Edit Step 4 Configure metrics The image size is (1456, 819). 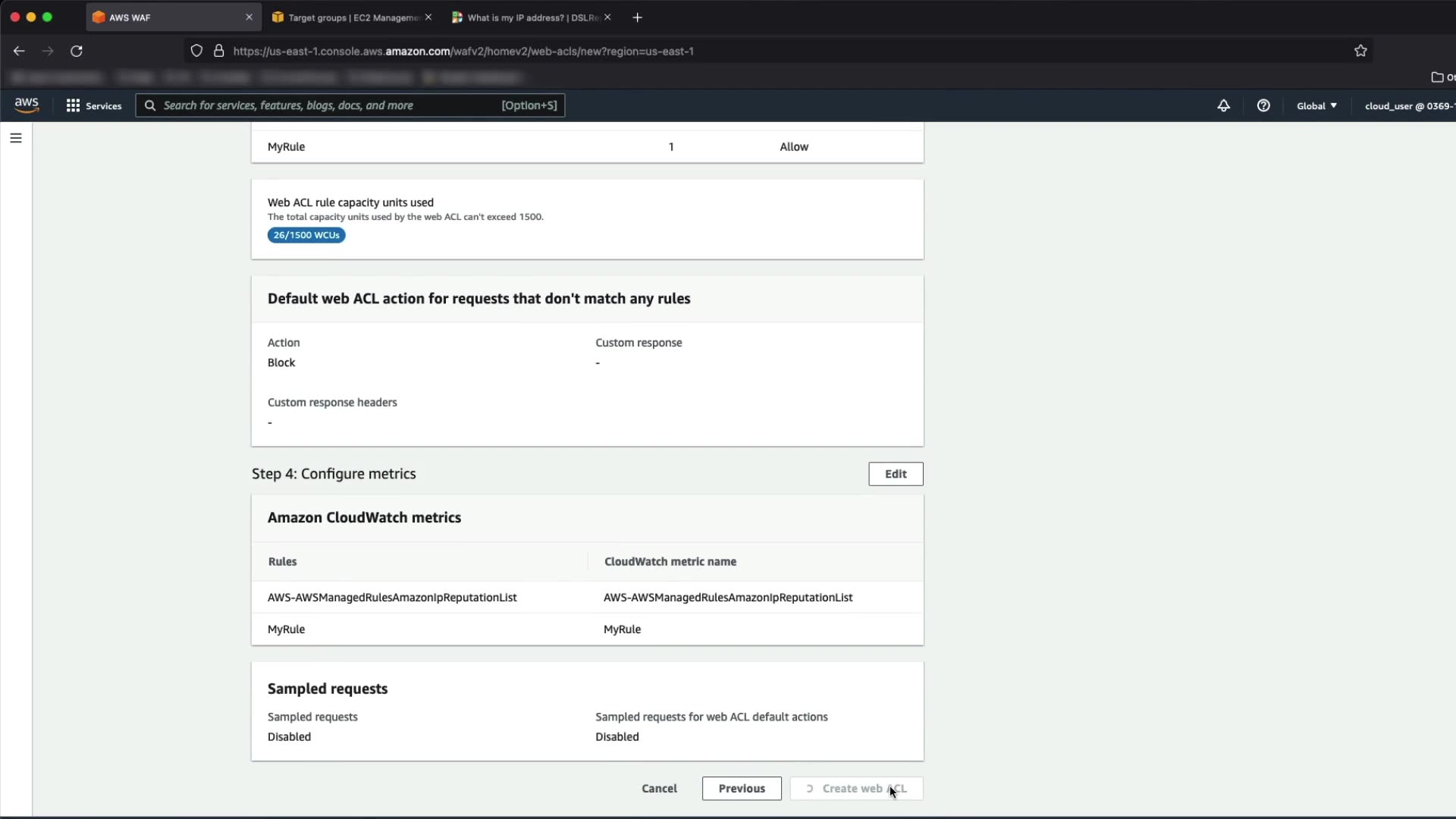[x=896, y=474]
